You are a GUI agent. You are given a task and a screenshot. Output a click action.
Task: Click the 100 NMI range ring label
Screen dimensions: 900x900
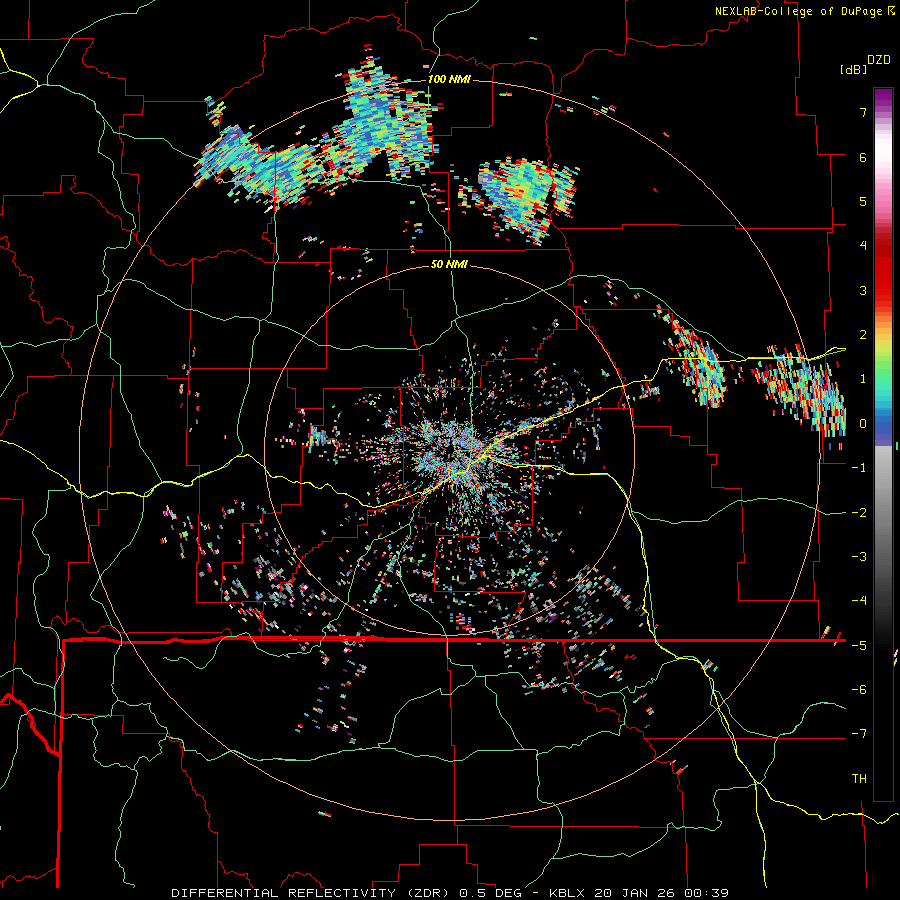click(449, 79)
